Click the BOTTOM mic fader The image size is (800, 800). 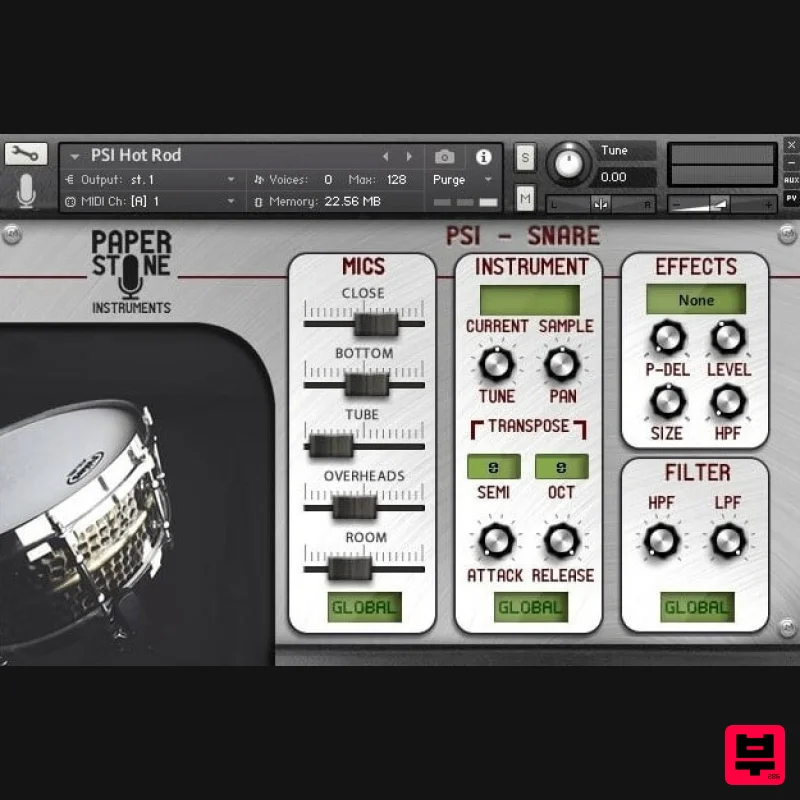click(x=367, y=385)
